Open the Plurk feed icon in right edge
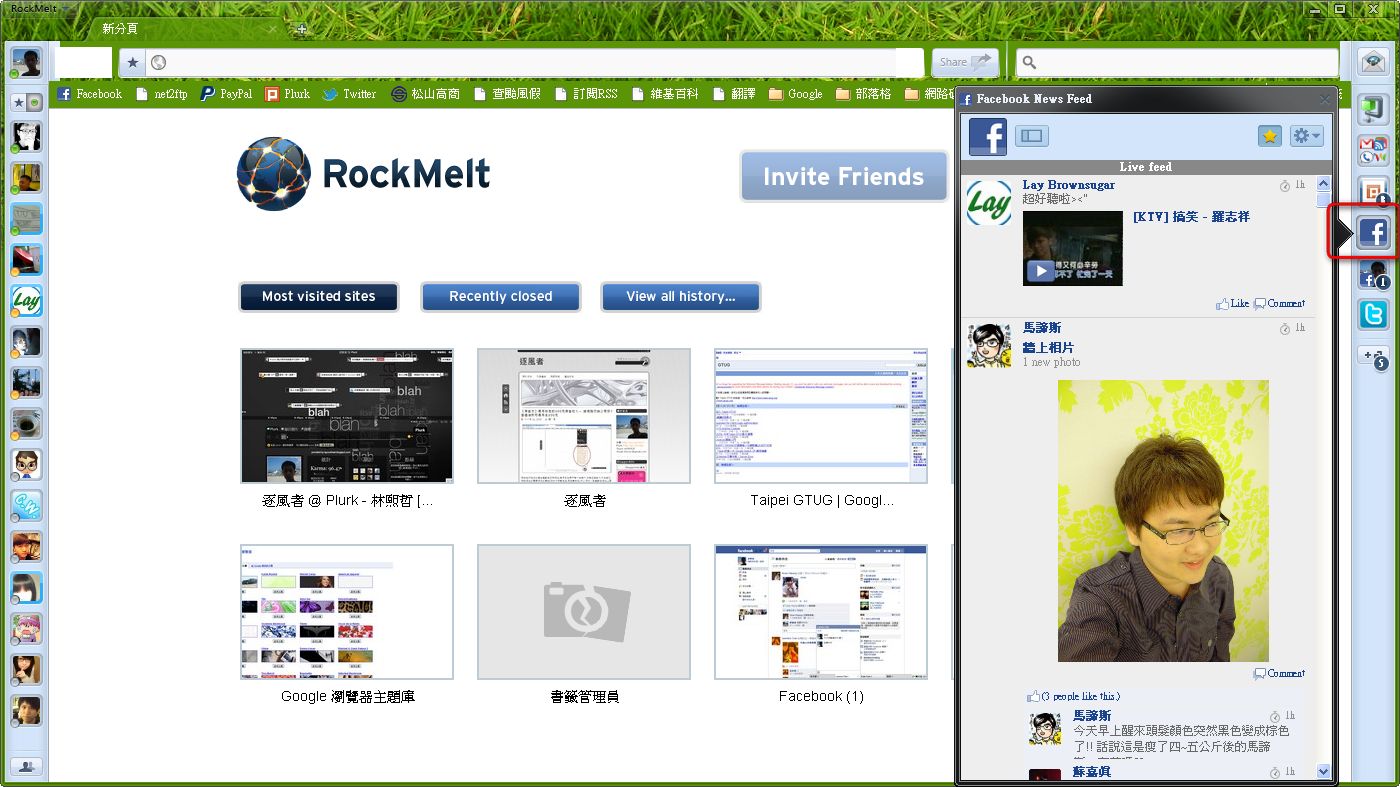 tap(1374, 191)
